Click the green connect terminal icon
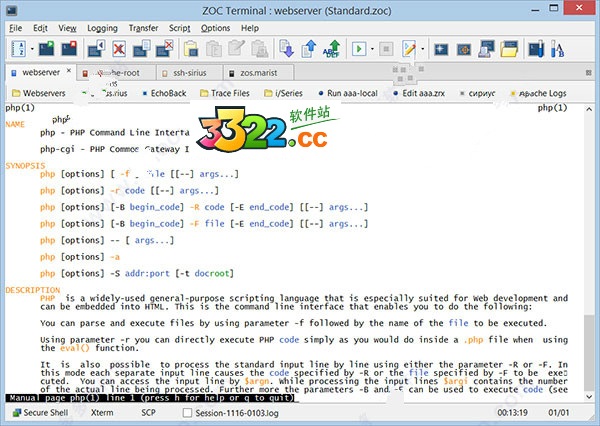Screen dimensions: 600x426 [x=47, y=49]
